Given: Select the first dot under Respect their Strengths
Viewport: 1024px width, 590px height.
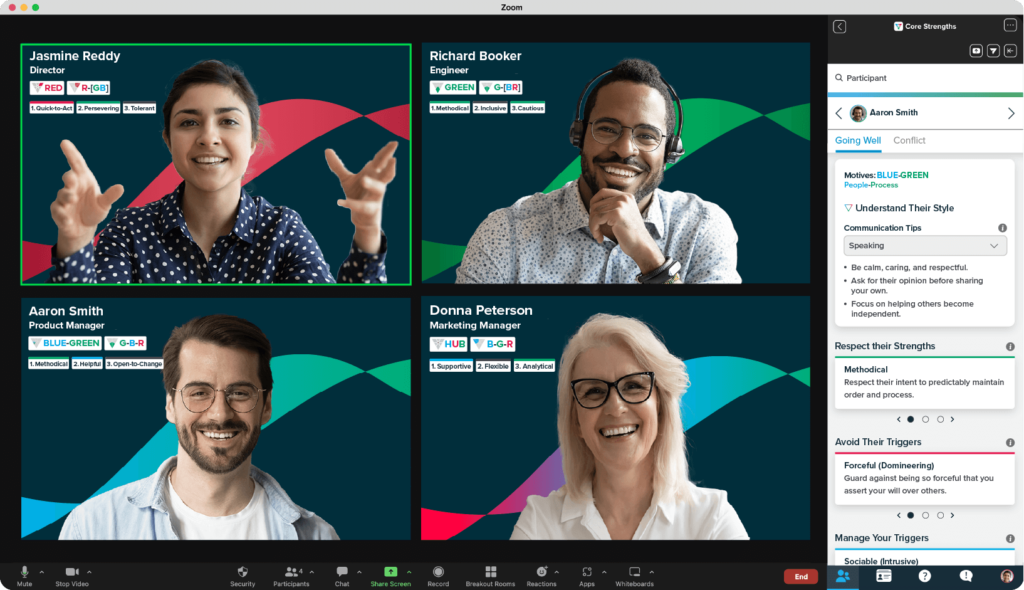Looking at the screenshot, I should (x=910, y=419).
